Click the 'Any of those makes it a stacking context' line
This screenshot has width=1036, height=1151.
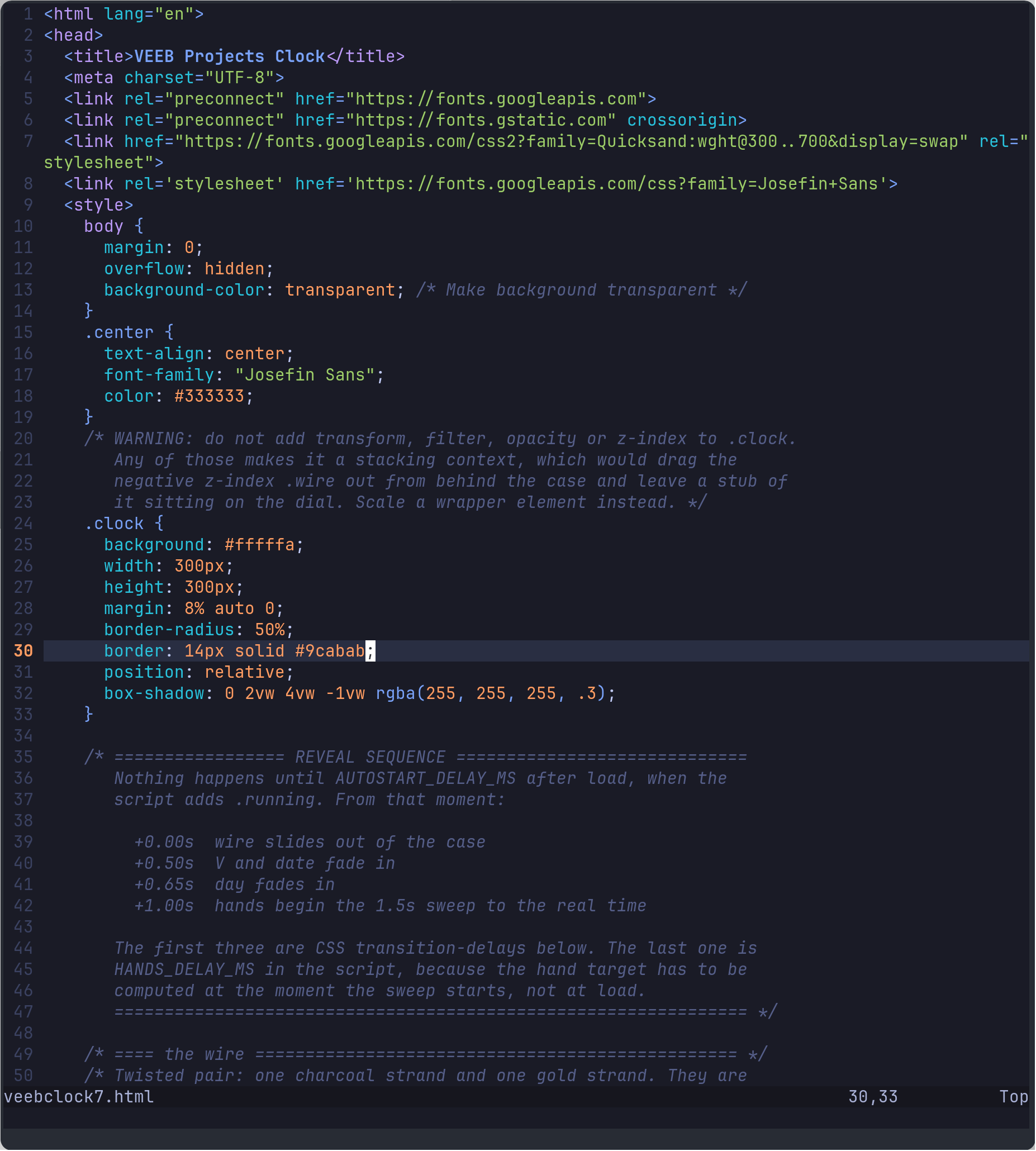426,460
